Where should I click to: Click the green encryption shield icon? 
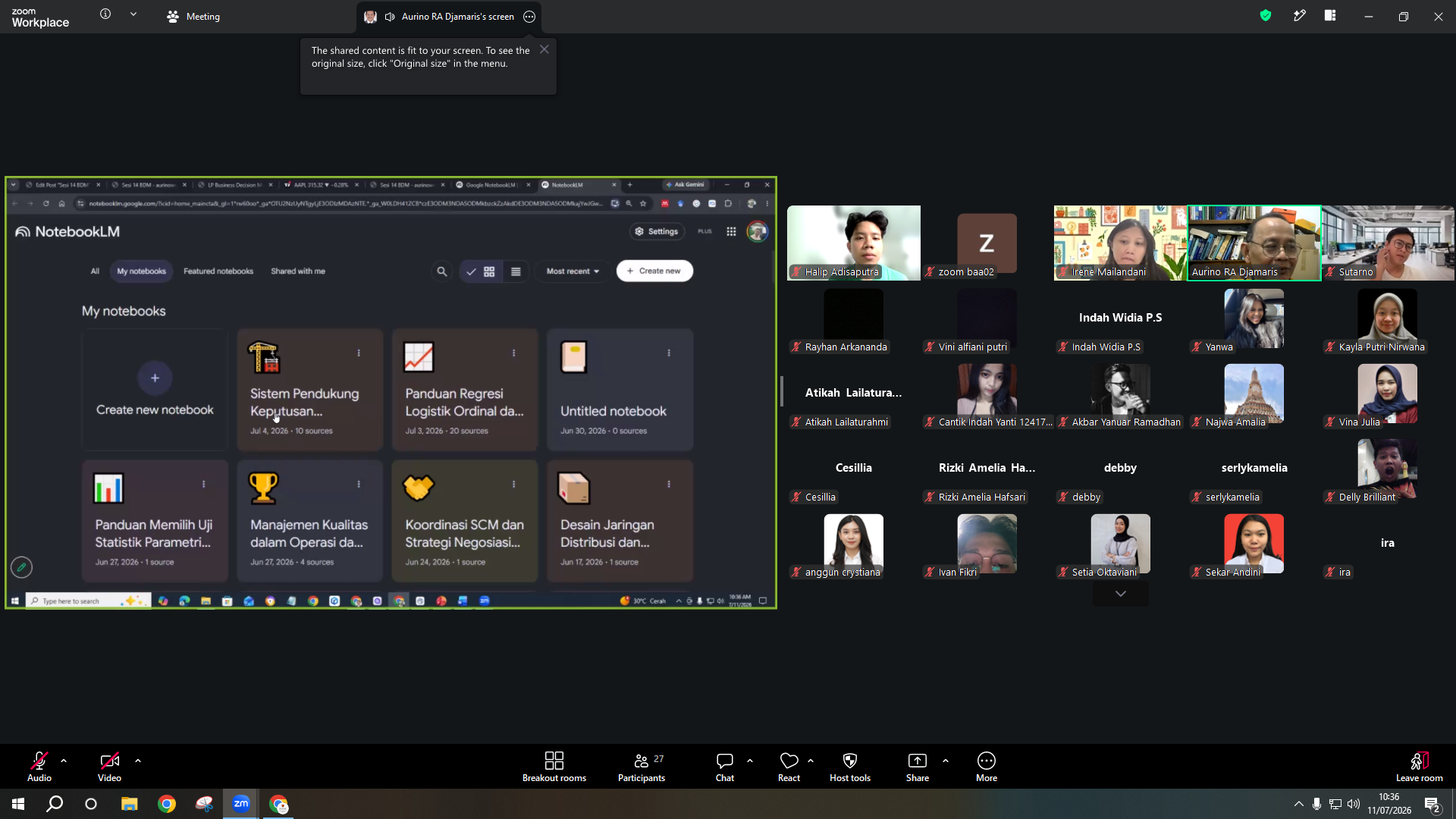click(1266, 16)
